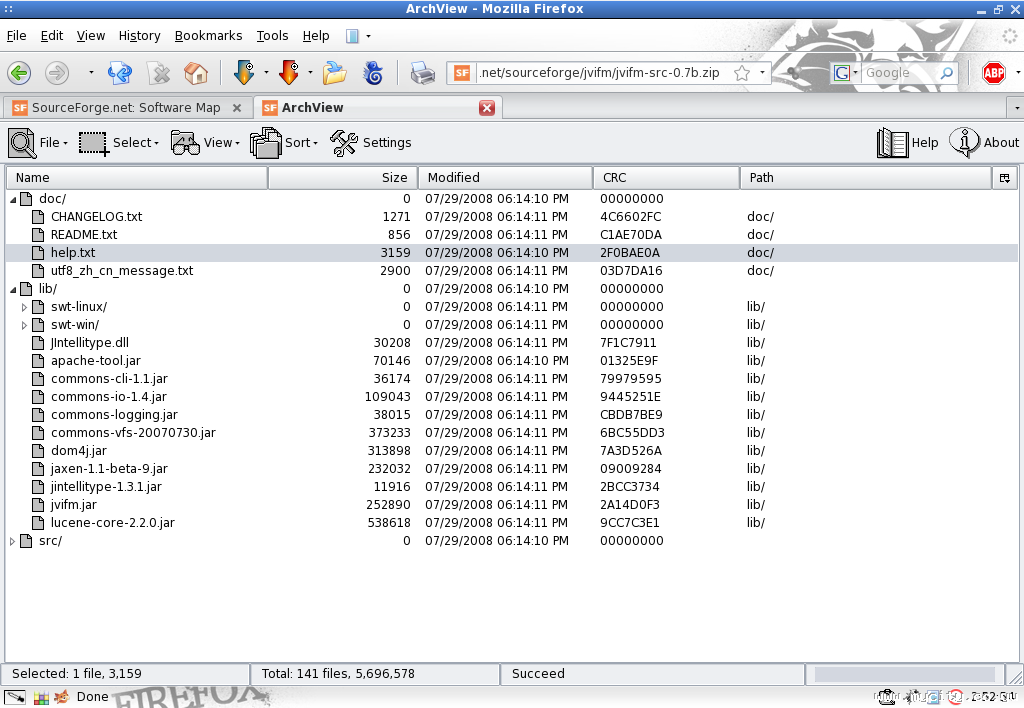Click the blue swirl toolbar icon
The height and width of the screenshot is (708, 1024).
tap(374, 72)
